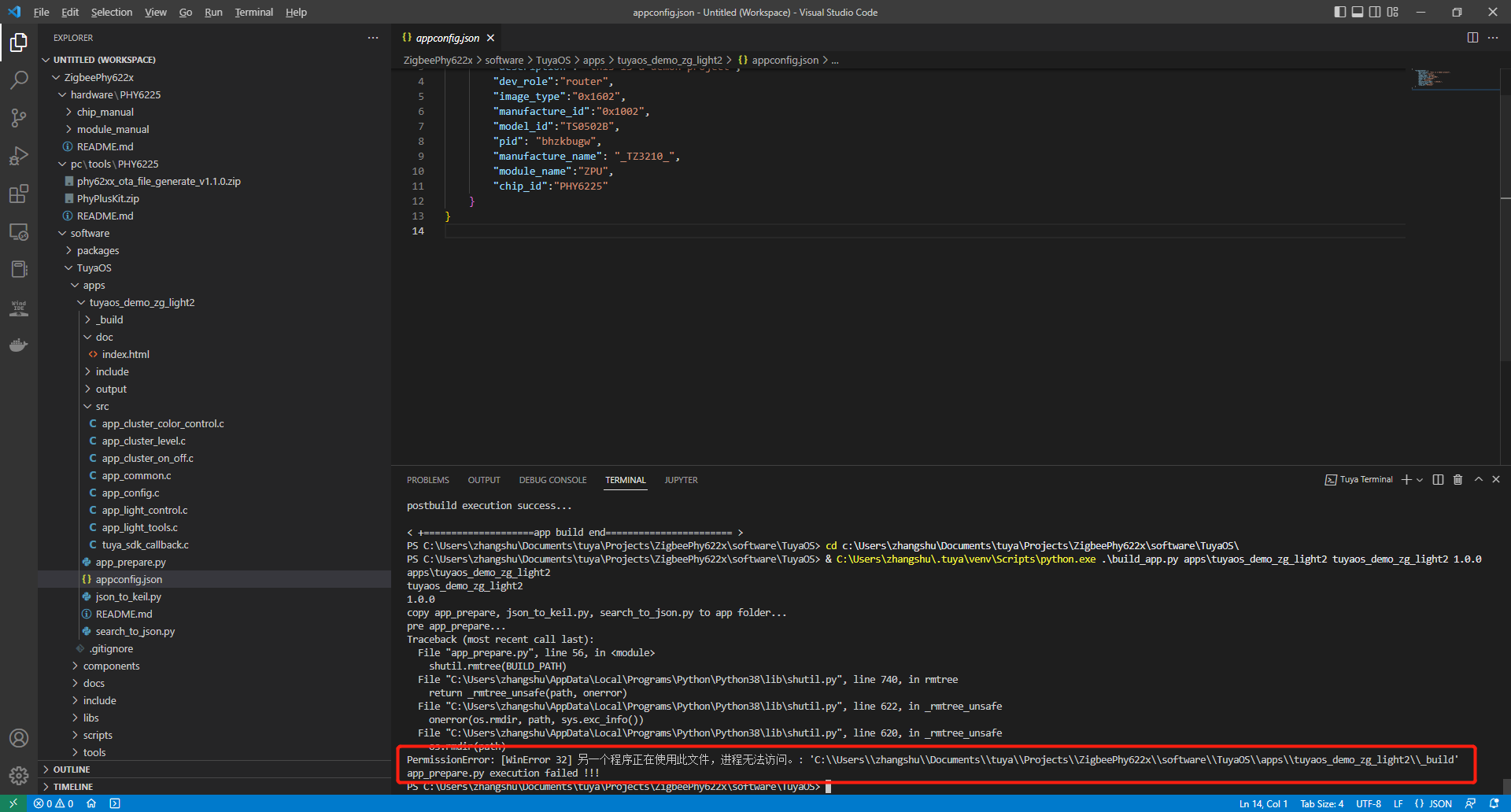1511x812 pixels.
Task: Expand the chip_manual folder
Action: [68, 112]
